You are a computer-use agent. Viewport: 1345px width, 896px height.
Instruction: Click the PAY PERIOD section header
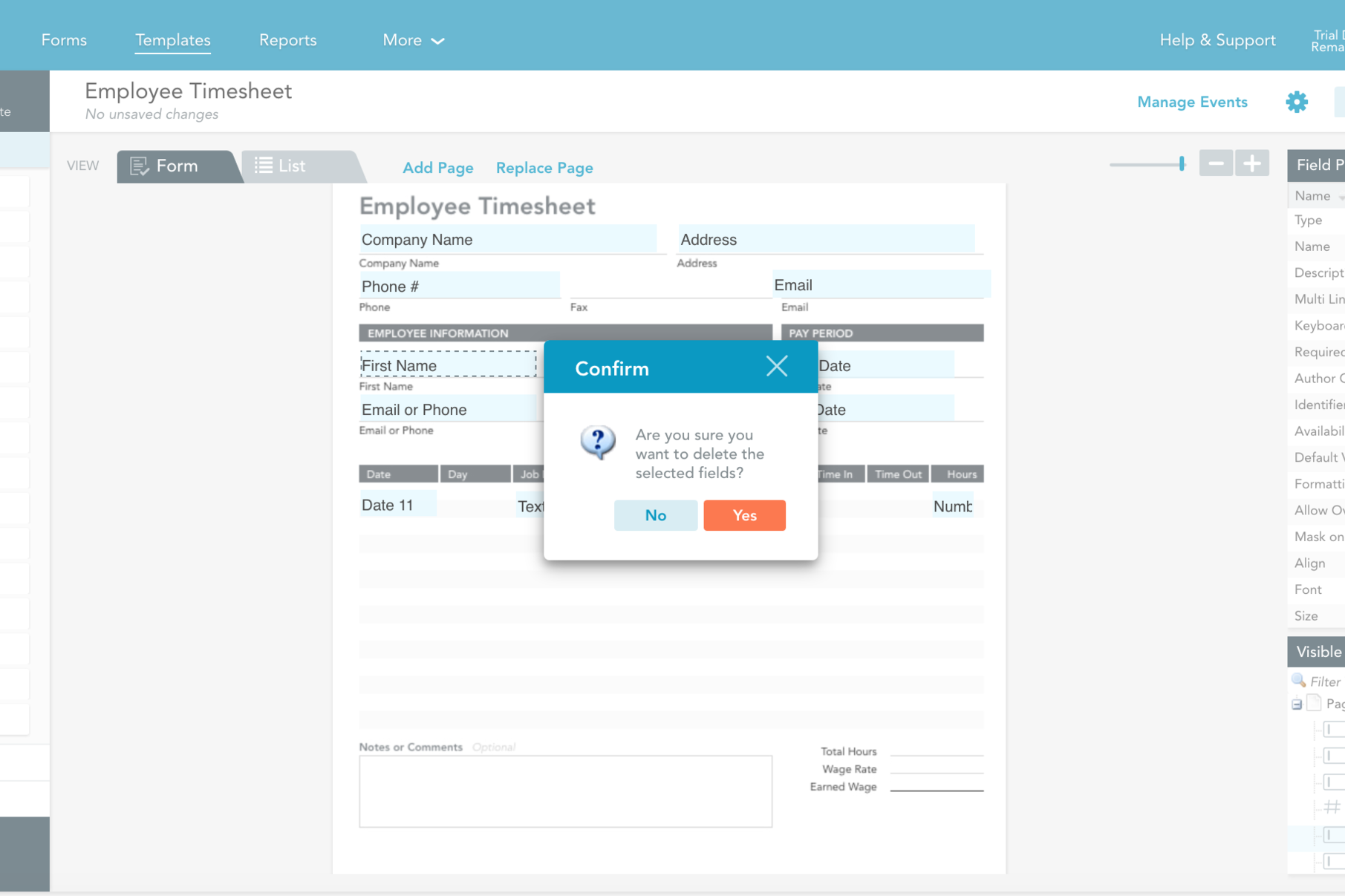click(882, 333)
